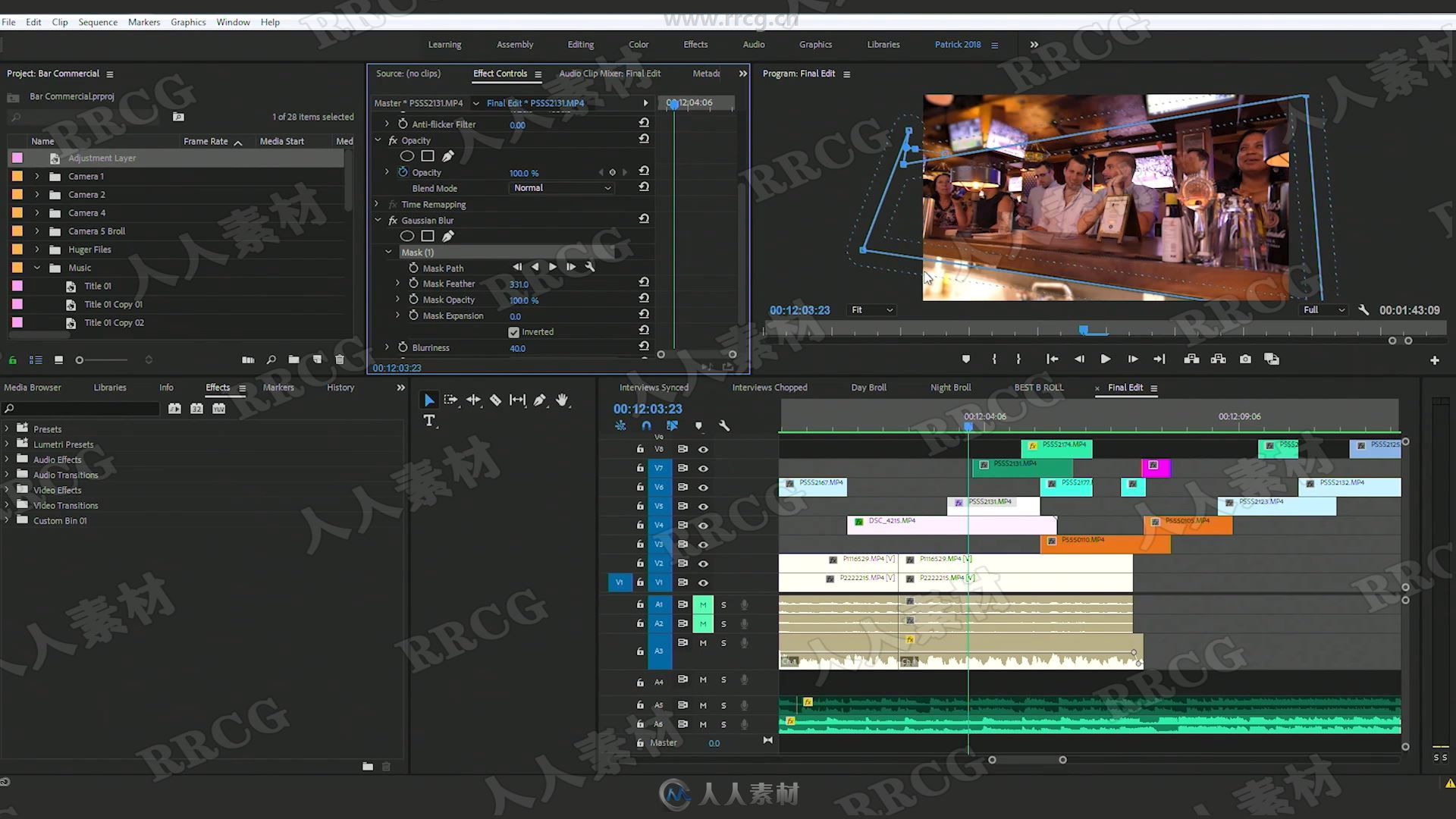
Task: Switch to Audio workspace
Action: [x=753, y=45]
